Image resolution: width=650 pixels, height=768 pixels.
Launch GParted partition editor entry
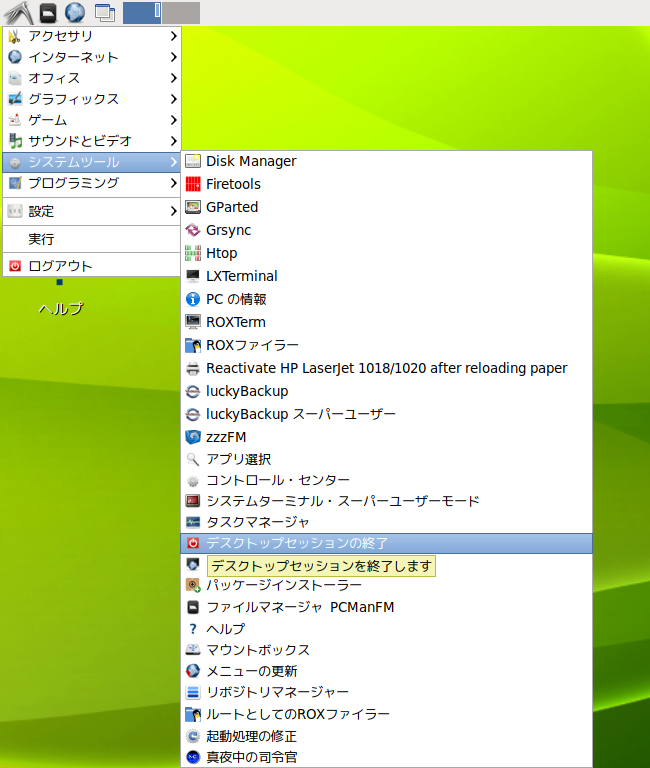(386, 207)
